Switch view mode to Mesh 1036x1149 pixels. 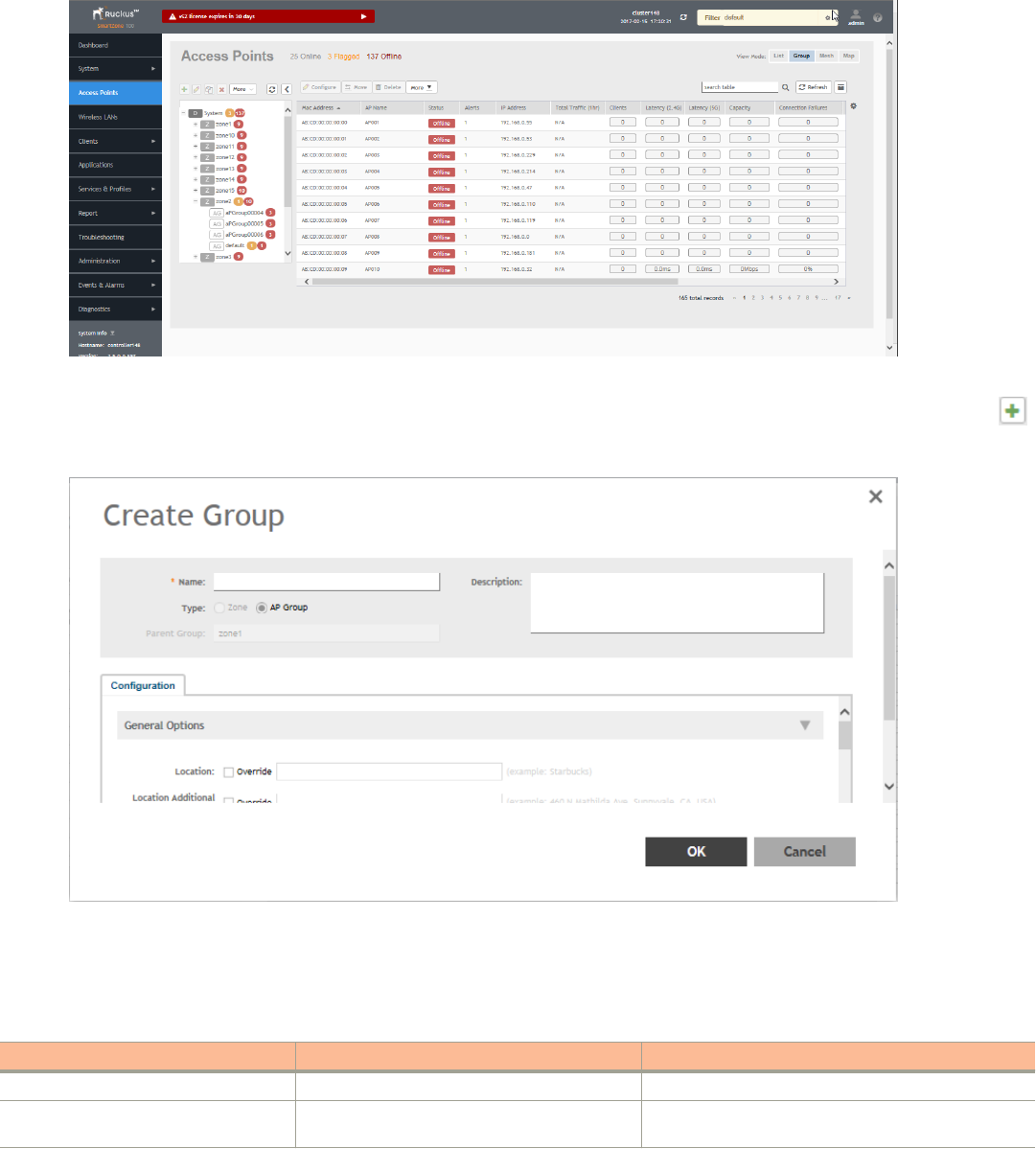pyautogui.click(x=826, y=56)
